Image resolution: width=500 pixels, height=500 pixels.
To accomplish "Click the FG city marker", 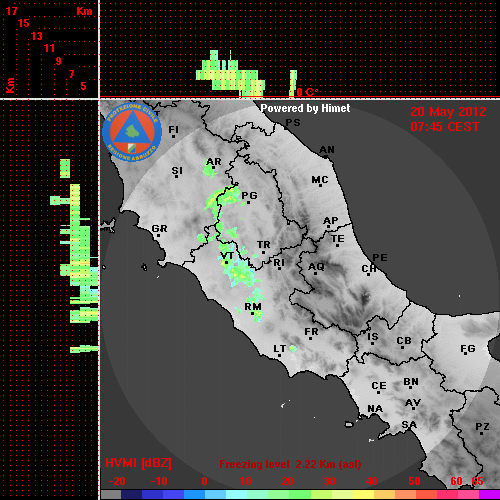I will click(x=466, y=355).
